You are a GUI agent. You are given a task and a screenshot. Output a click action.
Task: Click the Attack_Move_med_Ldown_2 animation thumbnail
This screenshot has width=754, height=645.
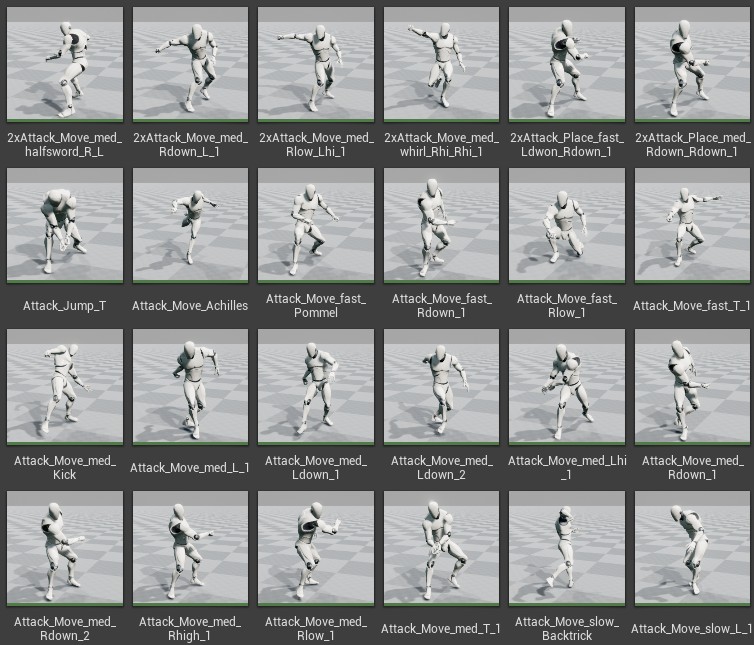tap(441, 387)
